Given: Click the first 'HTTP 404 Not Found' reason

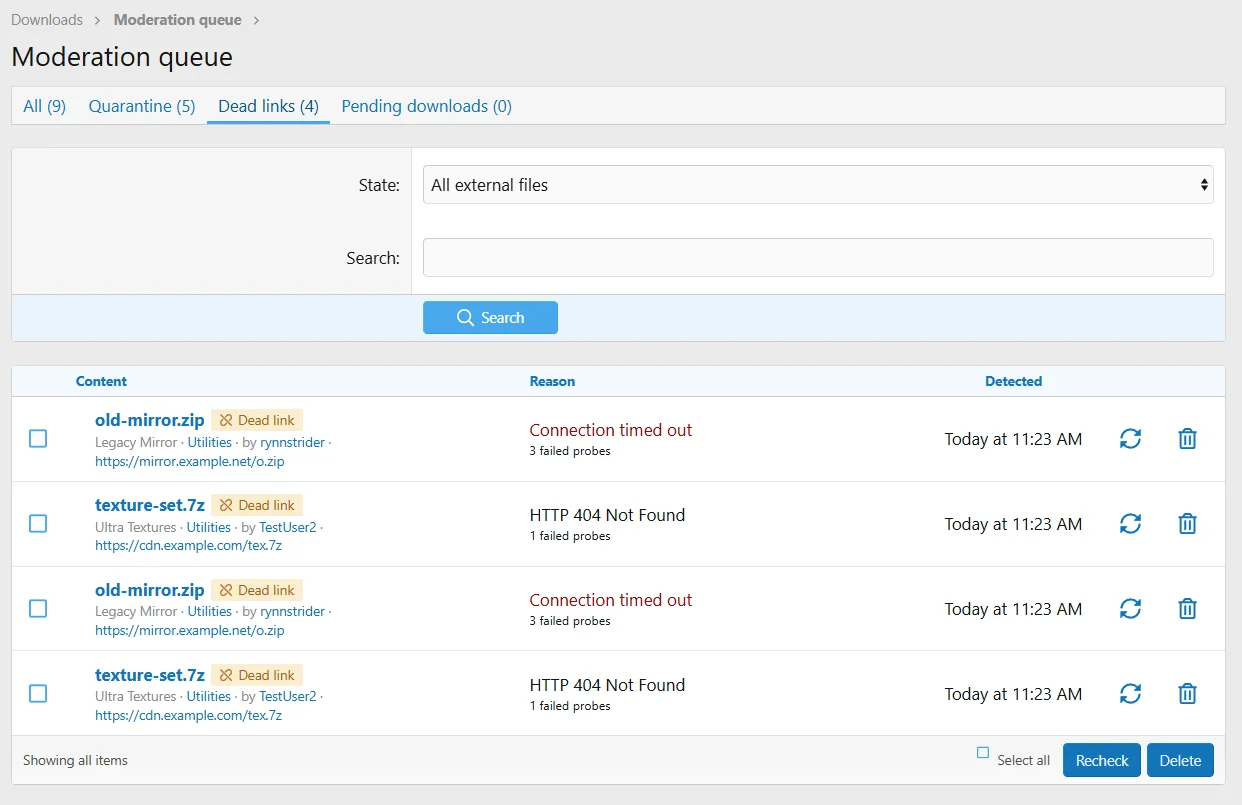Looking at the screenshot, I should [608, 515].
